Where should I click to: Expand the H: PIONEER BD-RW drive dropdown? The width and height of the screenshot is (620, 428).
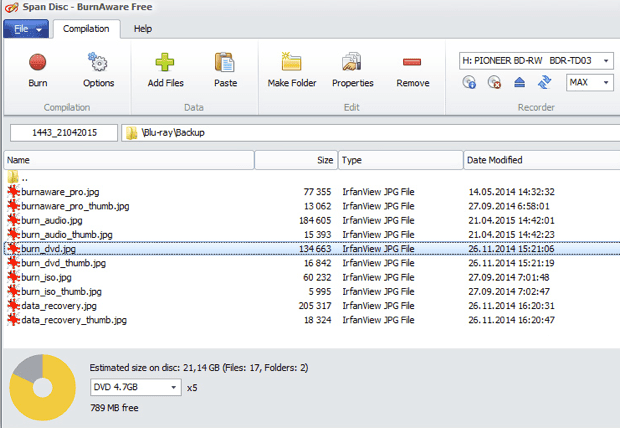point(606,61)
